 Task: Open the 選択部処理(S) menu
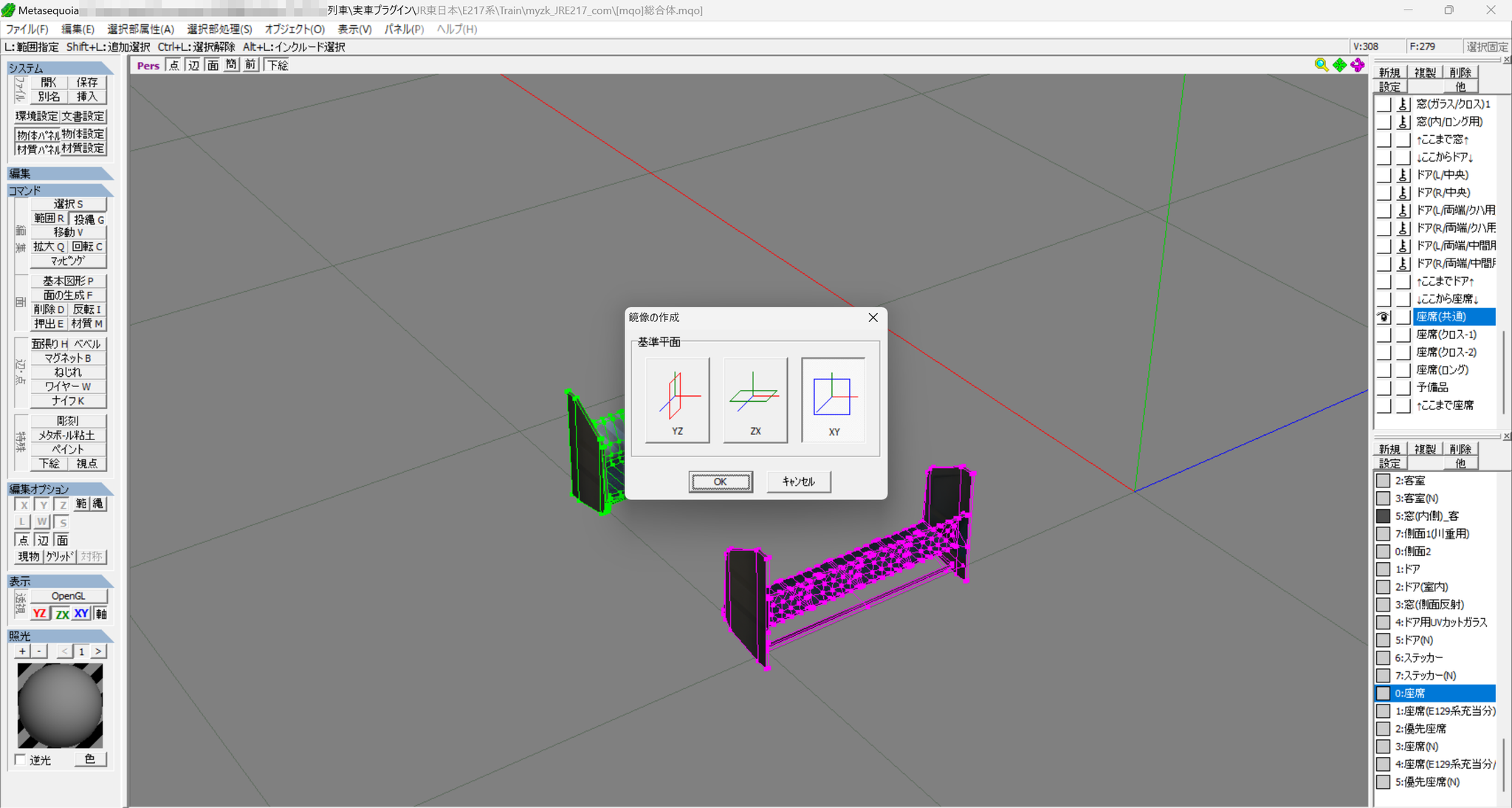219,29
